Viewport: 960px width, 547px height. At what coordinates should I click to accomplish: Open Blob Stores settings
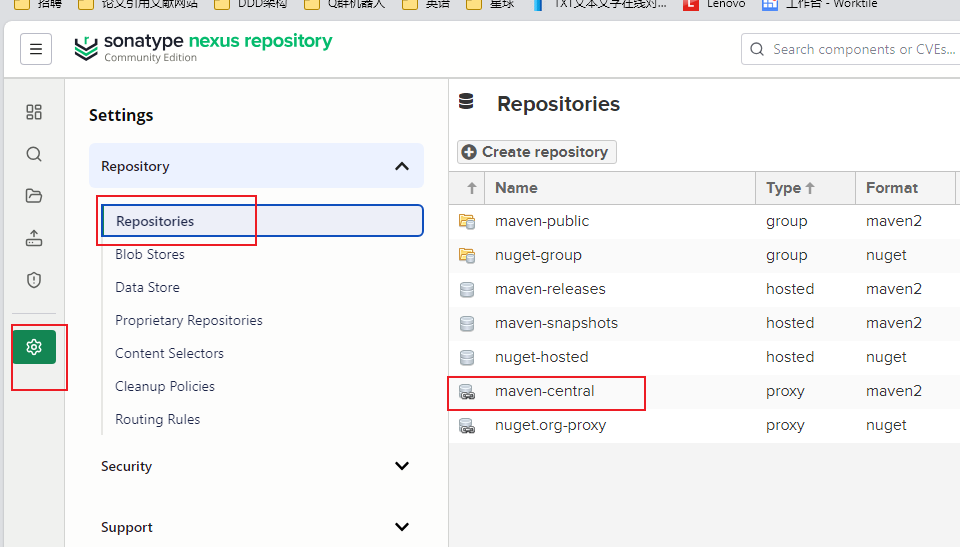click(x=150, y=254)
